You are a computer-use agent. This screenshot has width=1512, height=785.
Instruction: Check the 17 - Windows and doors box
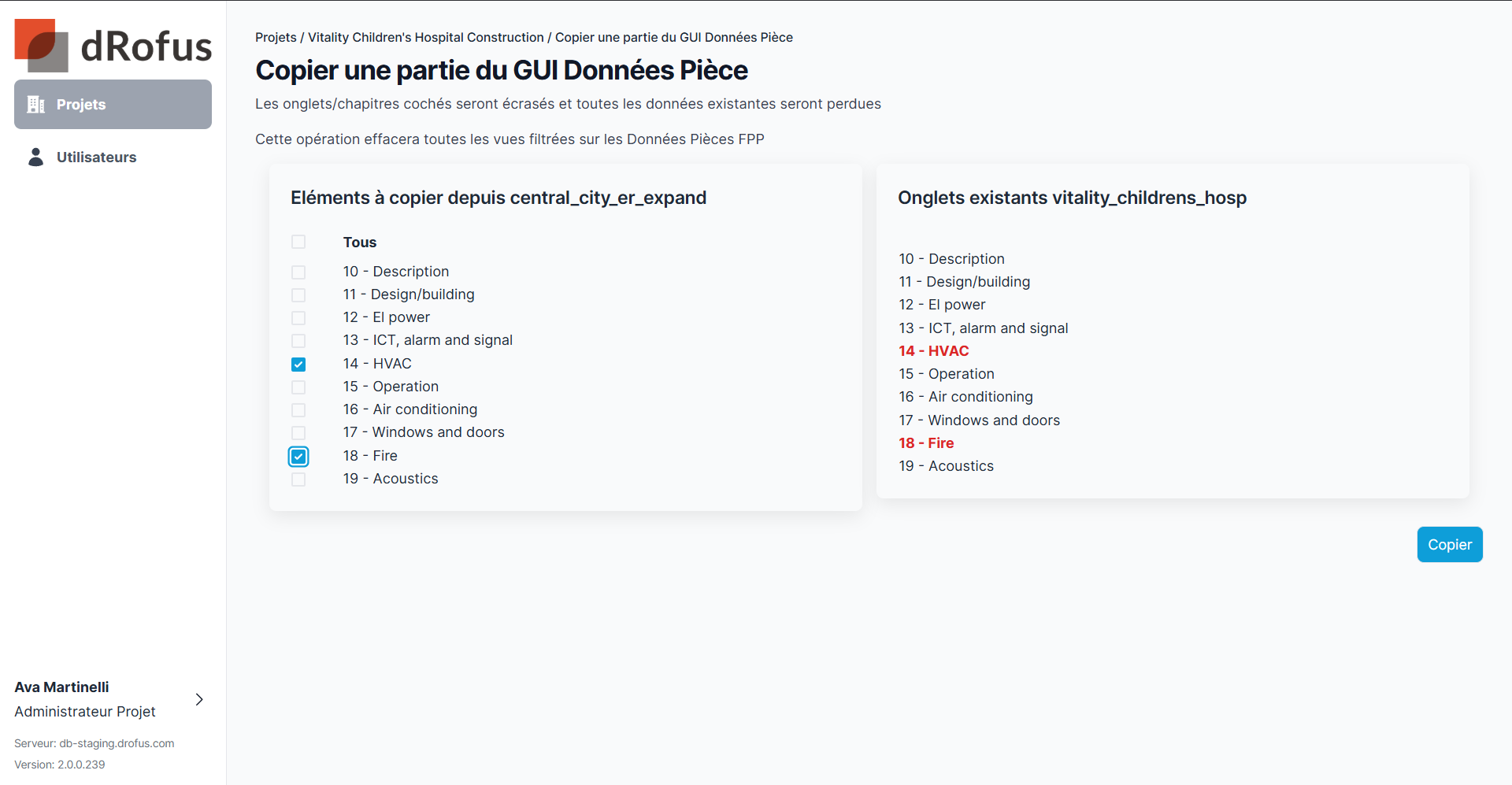pyautogui.click(x=298, y=433)
